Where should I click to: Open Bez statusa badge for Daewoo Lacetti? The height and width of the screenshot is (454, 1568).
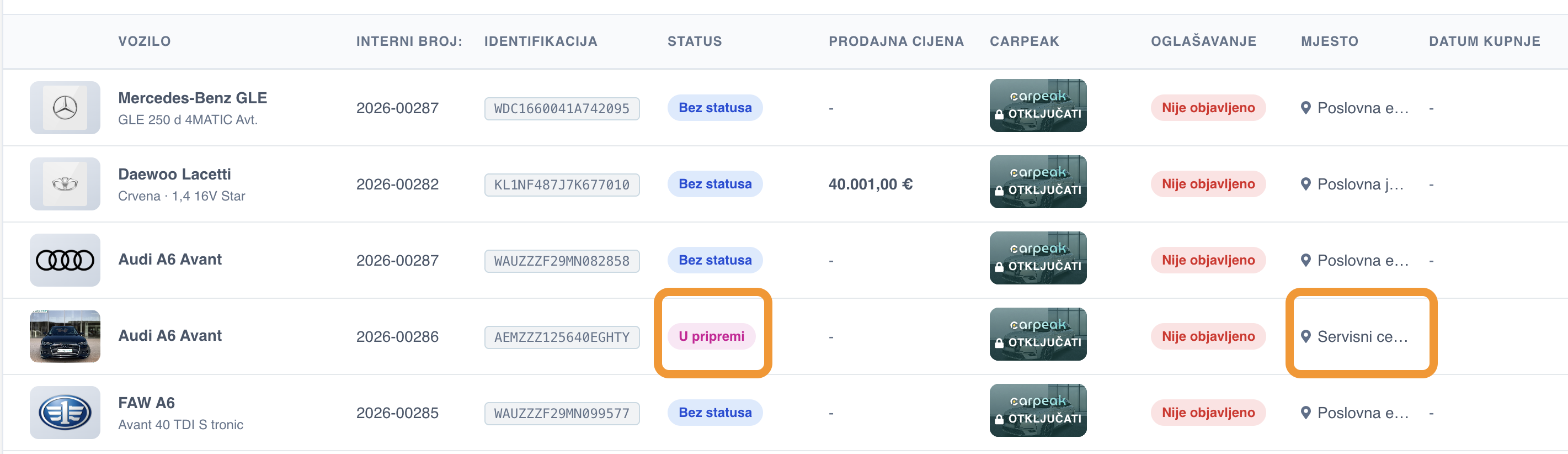[x=714, y=184]
